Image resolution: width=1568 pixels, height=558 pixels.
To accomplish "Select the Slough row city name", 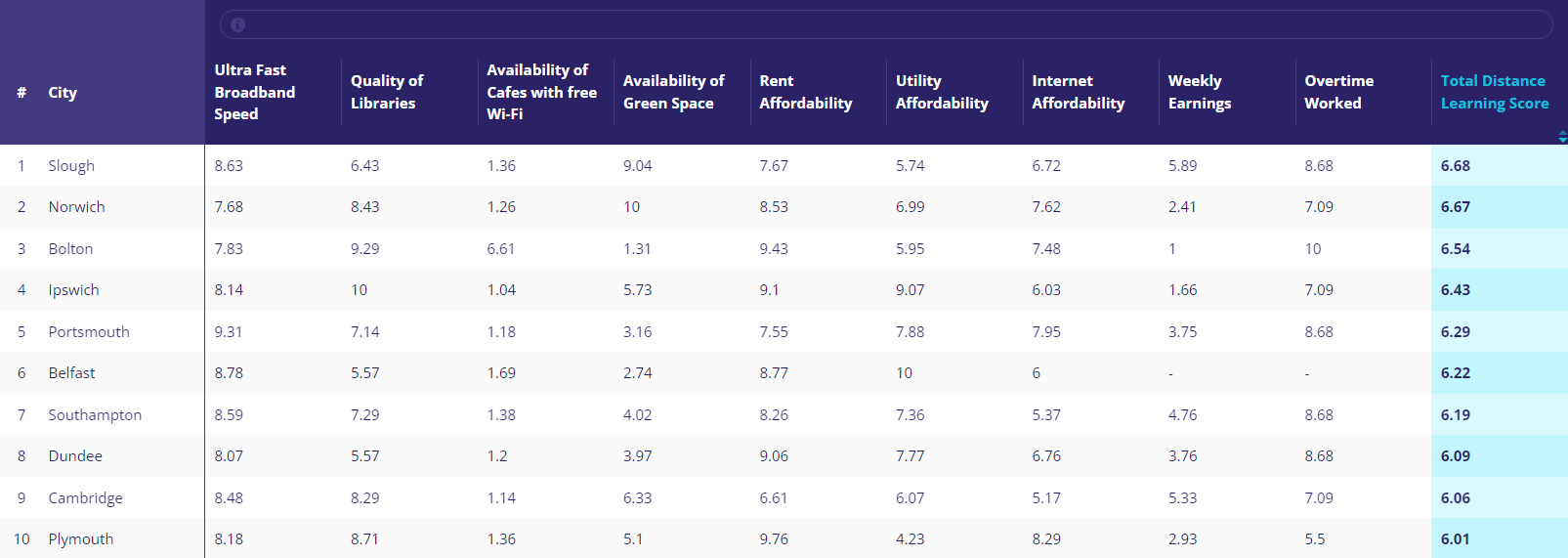I will (71, 166).
